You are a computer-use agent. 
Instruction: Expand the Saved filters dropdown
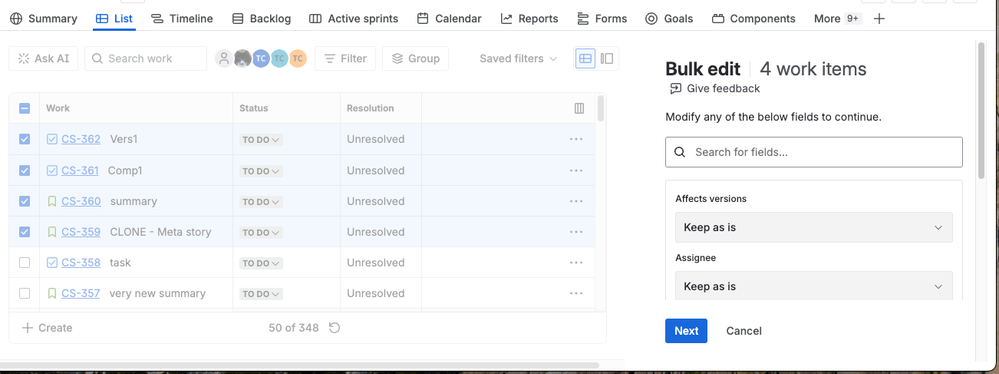coord(518,59)
